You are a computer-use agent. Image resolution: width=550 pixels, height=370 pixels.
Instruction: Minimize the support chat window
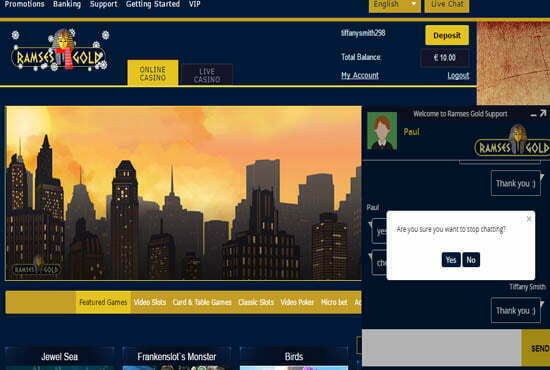[533, 114]
